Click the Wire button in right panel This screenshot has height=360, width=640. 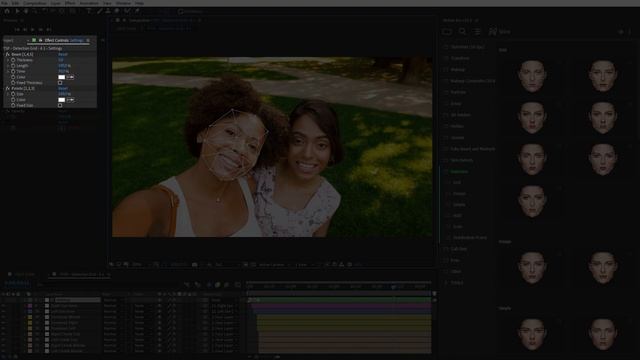[x=500, y=31]
